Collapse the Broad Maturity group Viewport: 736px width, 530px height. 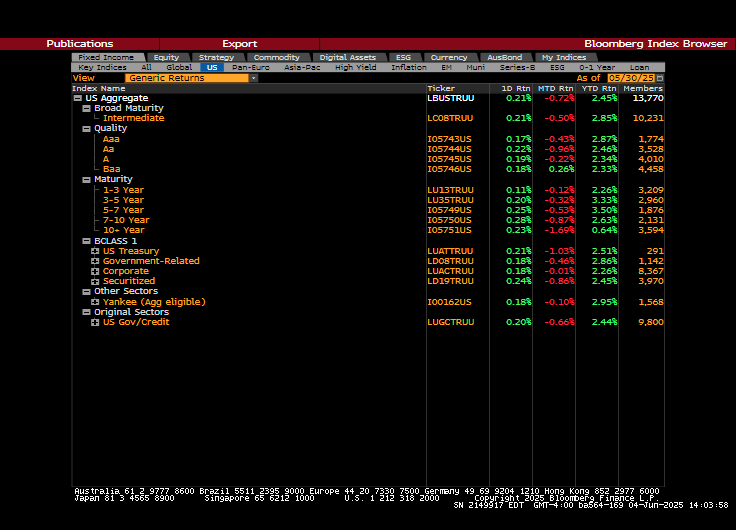(x=86, y=108)
